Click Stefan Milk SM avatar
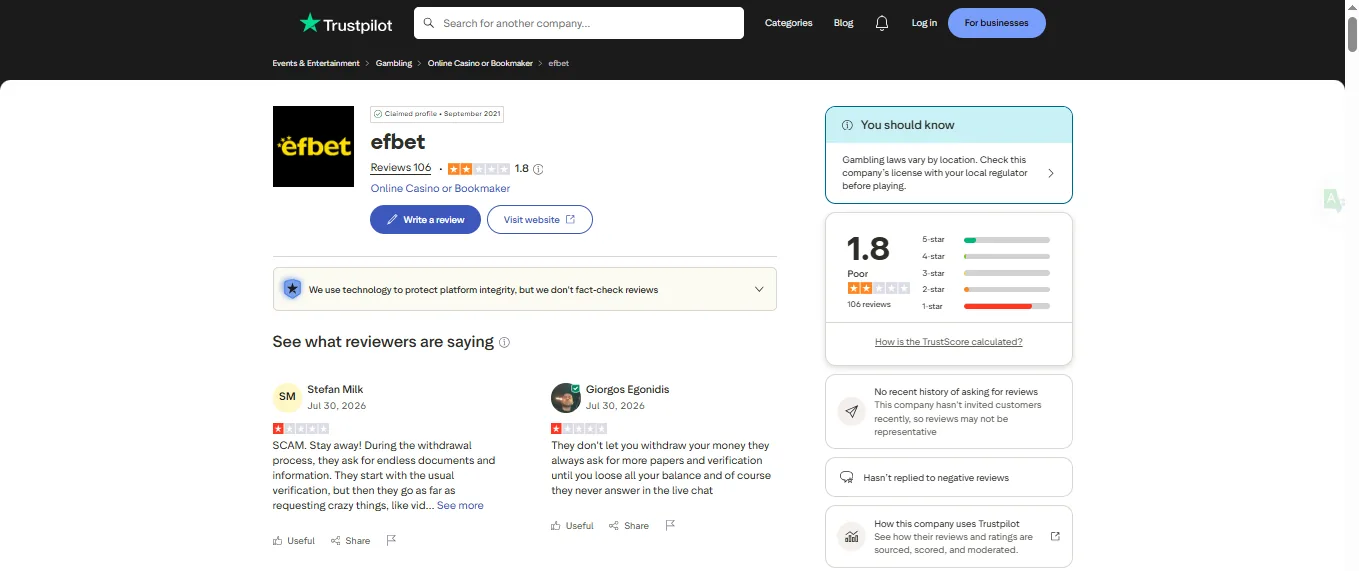 pos(287,397)
